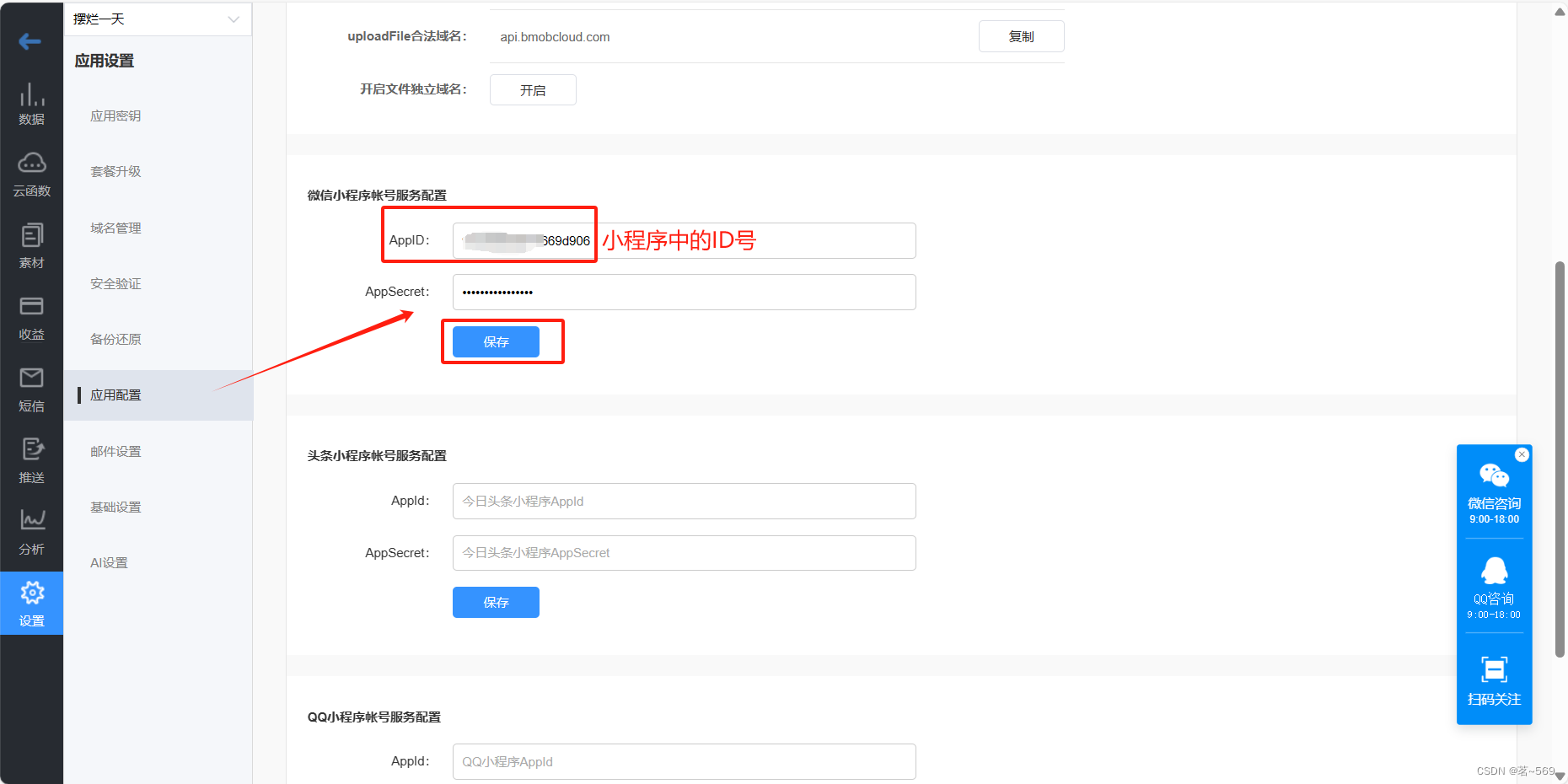Save the WeChat mini program config
This screenshot has height=784, width=1568.
tap(496, 341)
